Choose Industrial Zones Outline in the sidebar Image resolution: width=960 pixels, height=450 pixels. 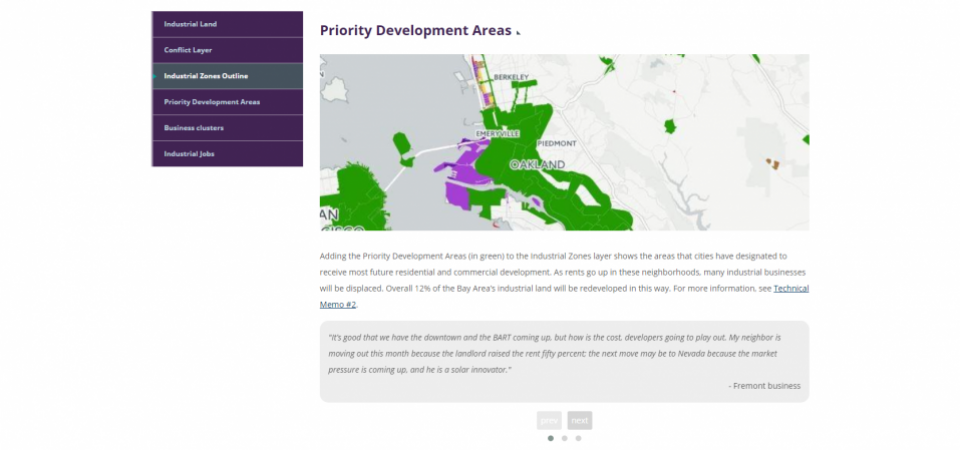(x=206, y=76)
